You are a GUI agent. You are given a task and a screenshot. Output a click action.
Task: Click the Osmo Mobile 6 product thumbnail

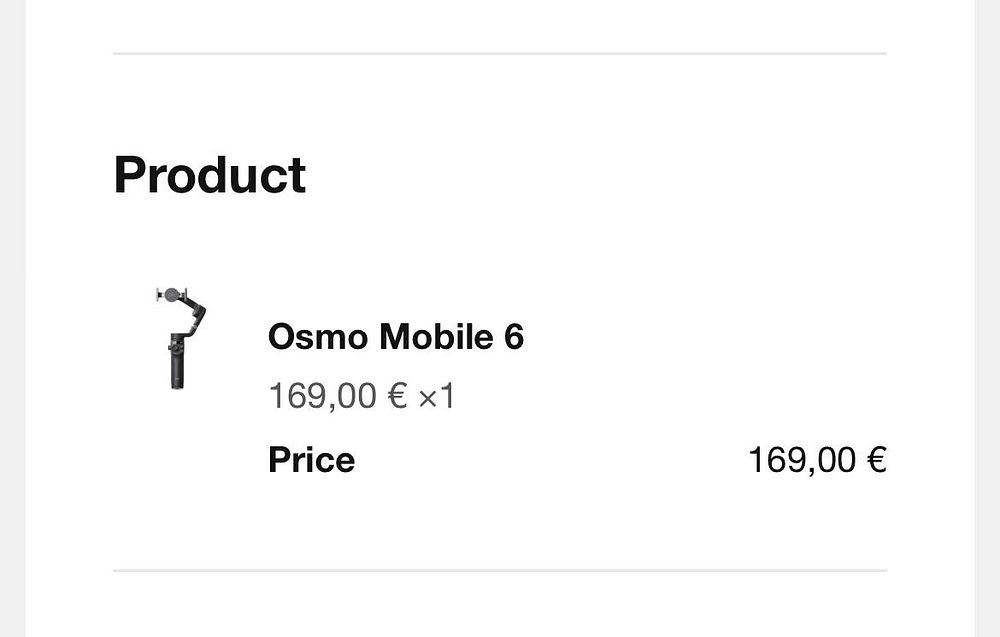click(181, 337)
